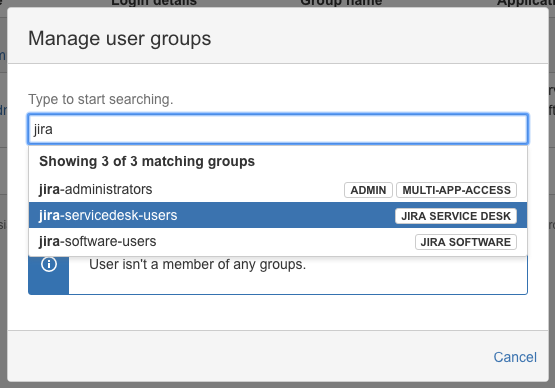Viewport: 555px width, 388px height.
Task: Click the Login details column header behind the dialog
Action: (x=154, y=3)
